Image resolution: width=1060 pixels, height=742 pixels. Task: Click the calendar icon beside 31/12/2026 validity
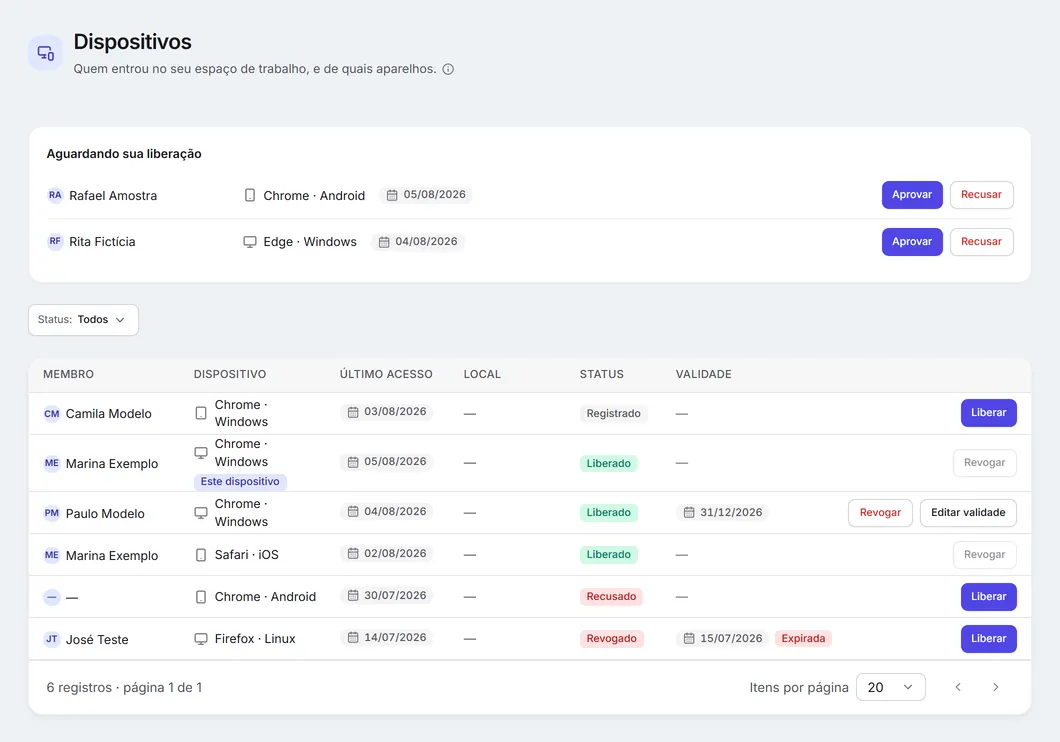click(688, 512)
